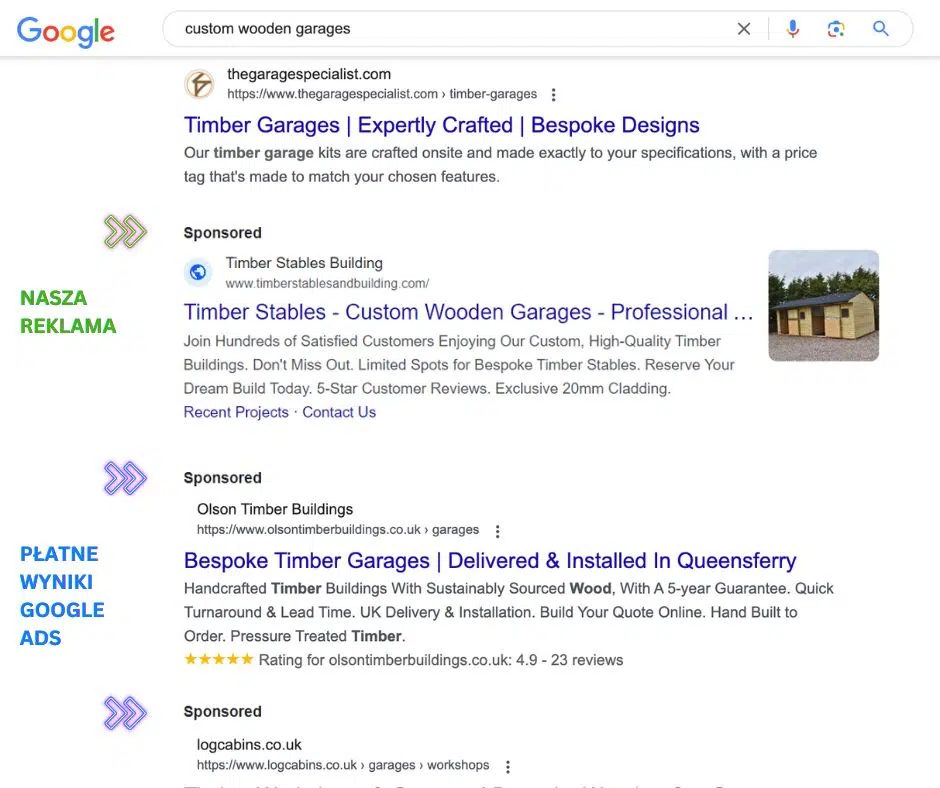Open Bespoke Timber Garages Queensferry ad
The width and height of the screenshot is (940, 788).
(x=489, y=560)
